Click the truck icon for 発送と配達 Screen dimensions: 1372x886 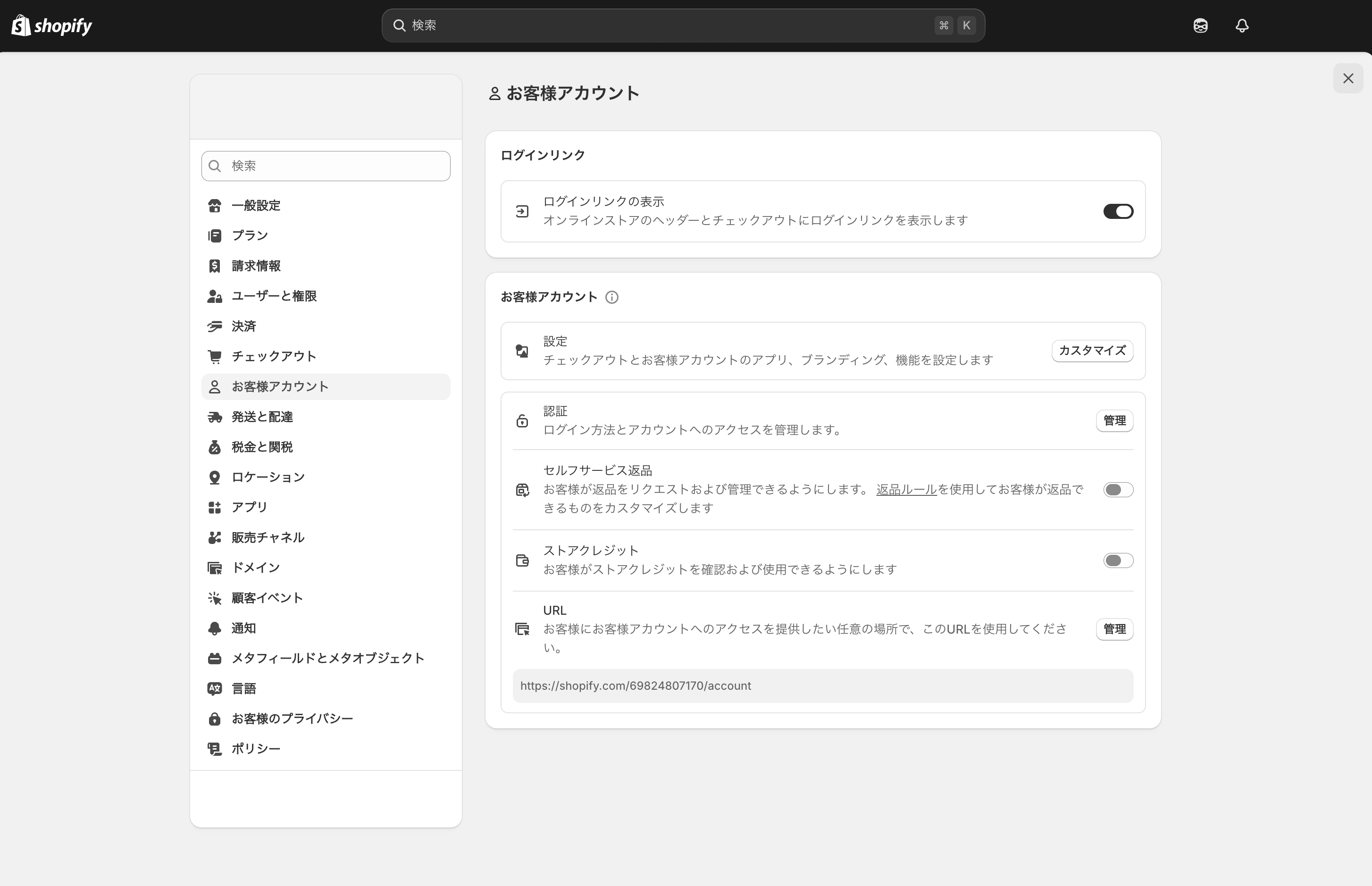[215, 417]
